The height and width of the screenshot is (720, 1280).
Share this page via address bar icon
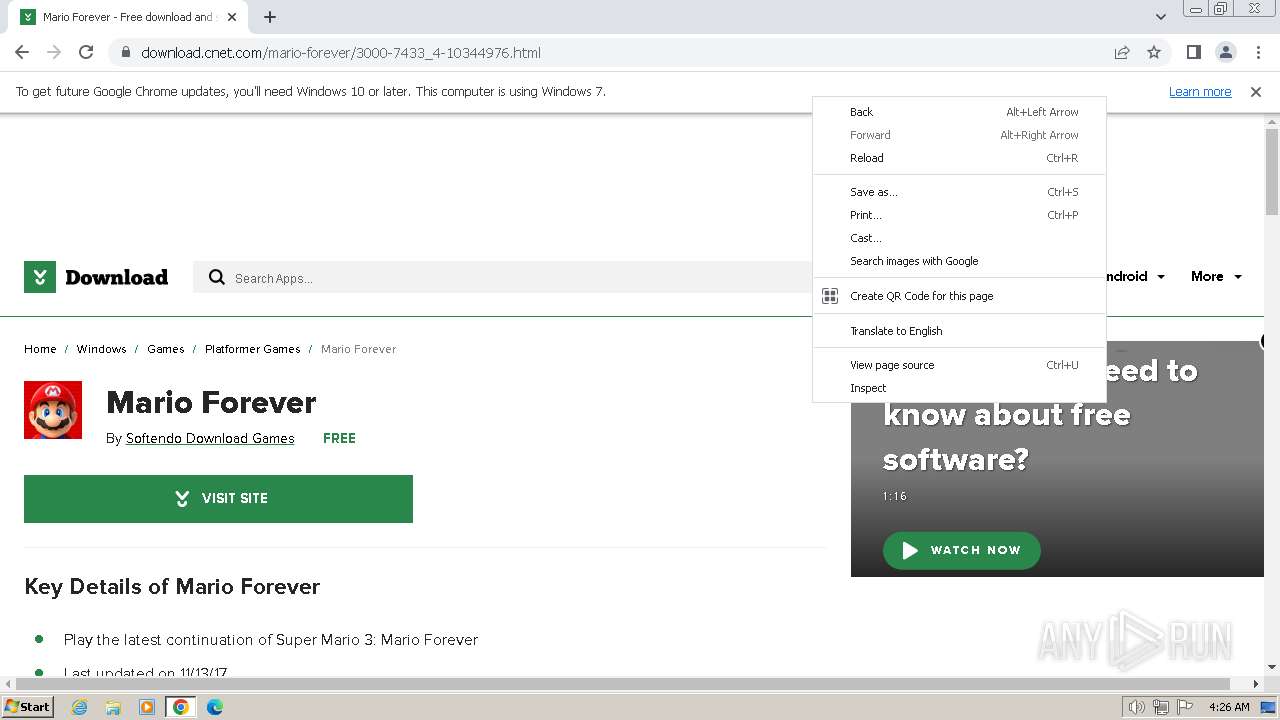1122,52
